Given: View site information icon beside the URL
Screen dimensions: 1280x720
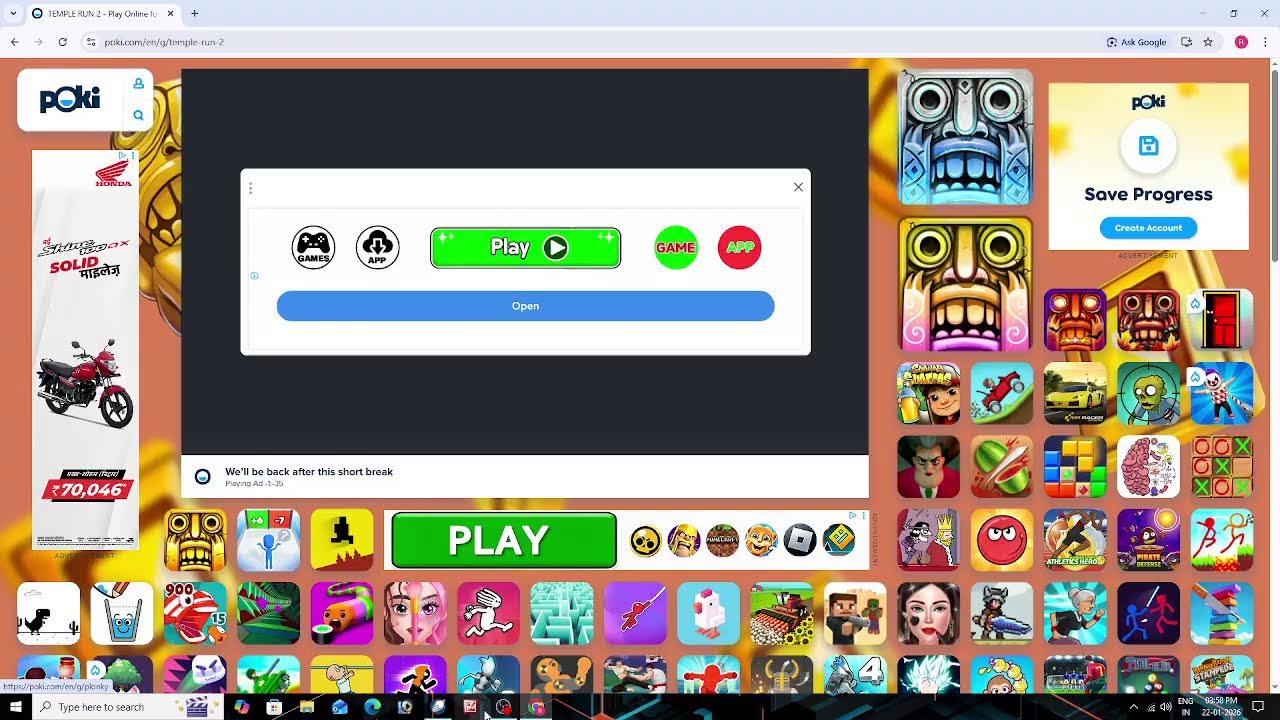Looking at the screenshot, I should pyautogui.click(x=90, y=42).
